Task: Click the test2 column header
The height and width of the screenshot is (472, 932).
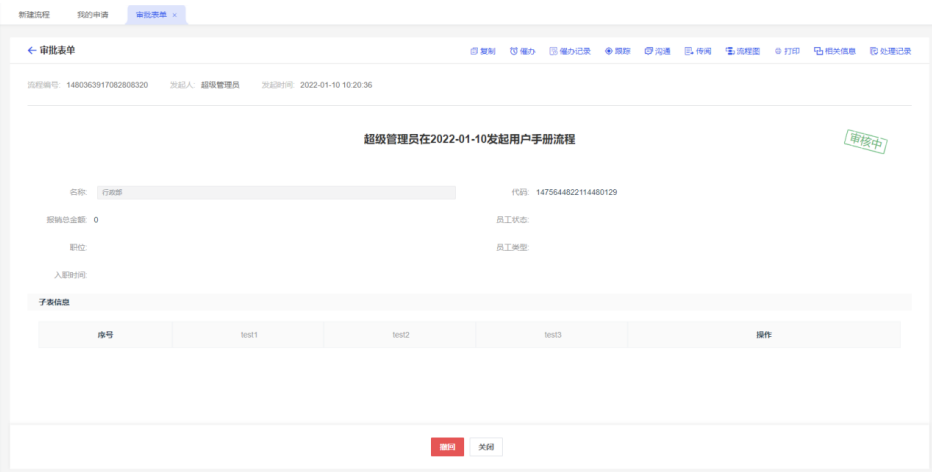Action: coord(400,334)
